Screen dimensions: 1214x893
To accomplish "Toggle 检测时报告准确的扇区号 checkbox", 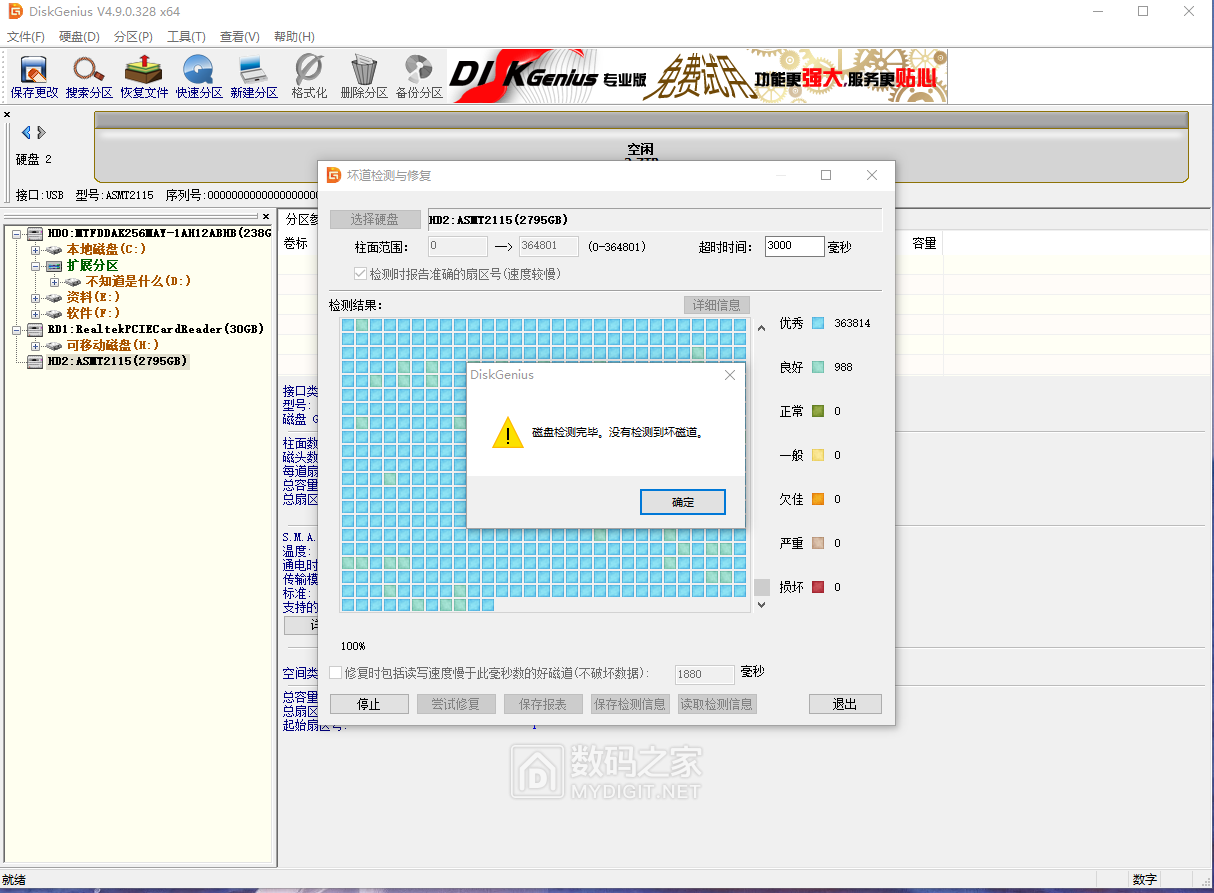I will (x=361, y=274).
